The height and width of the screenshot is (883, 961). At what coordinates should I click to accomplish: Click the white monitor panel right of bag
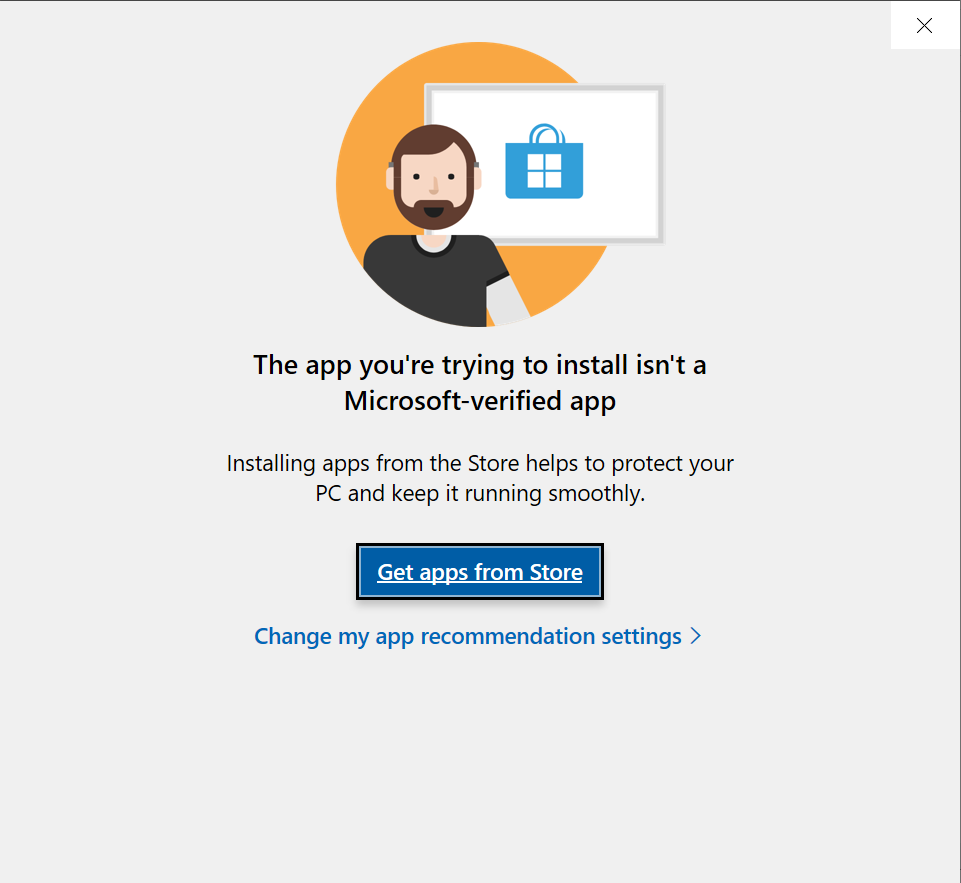click(619, 162)
